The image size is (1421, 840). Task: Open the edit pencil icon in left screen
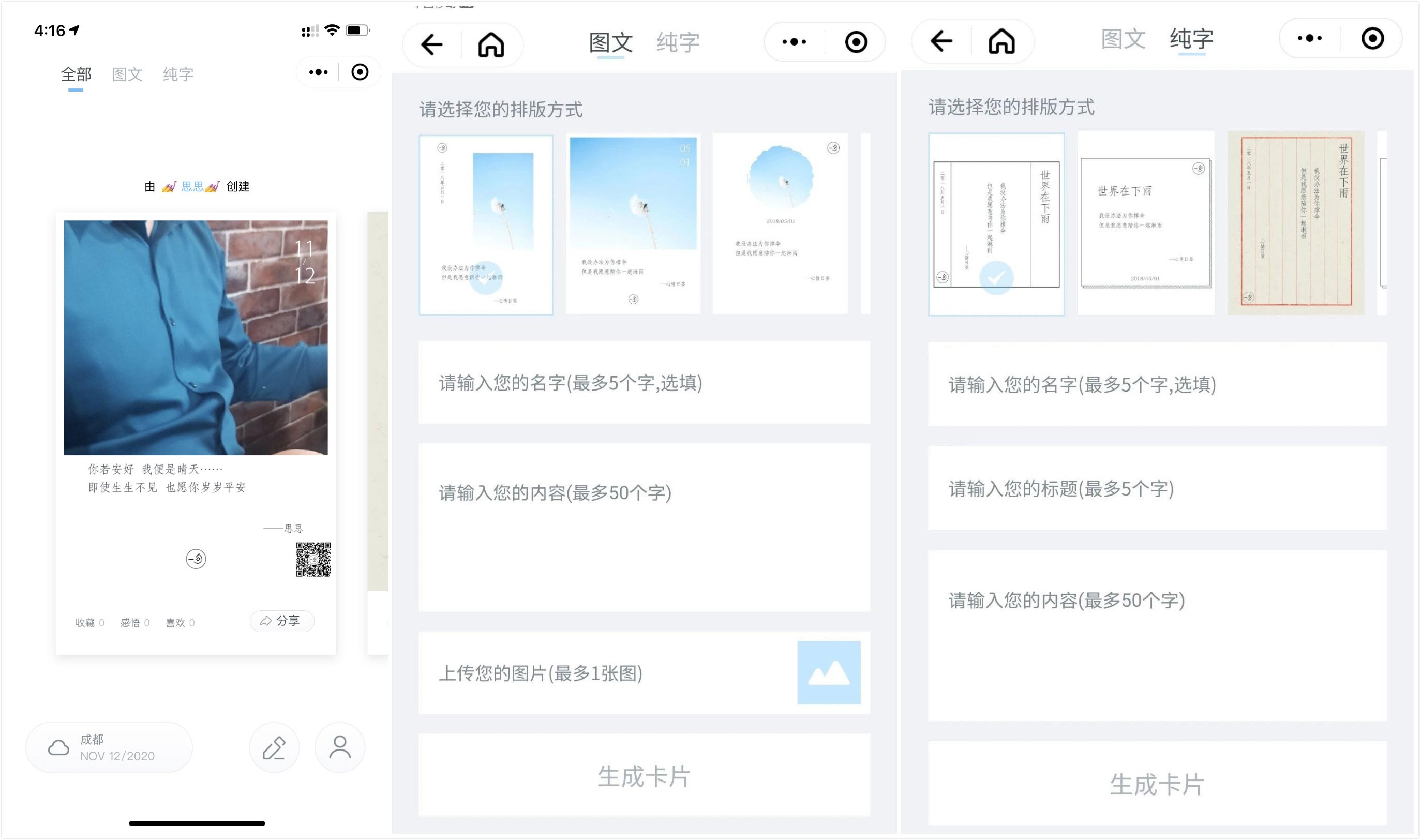274,748
